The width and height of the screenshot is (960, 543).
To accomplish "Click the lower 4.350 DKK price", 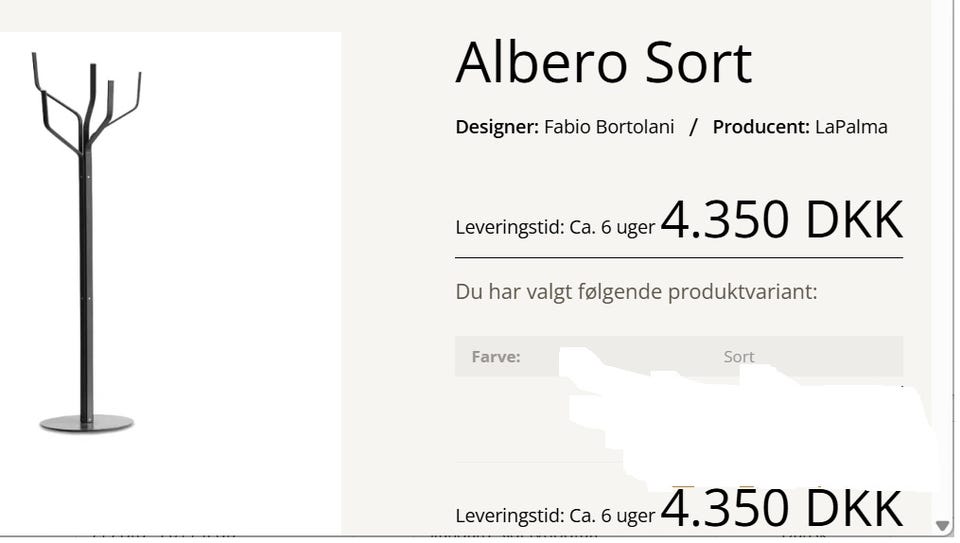I will click(x=781, y=508).
